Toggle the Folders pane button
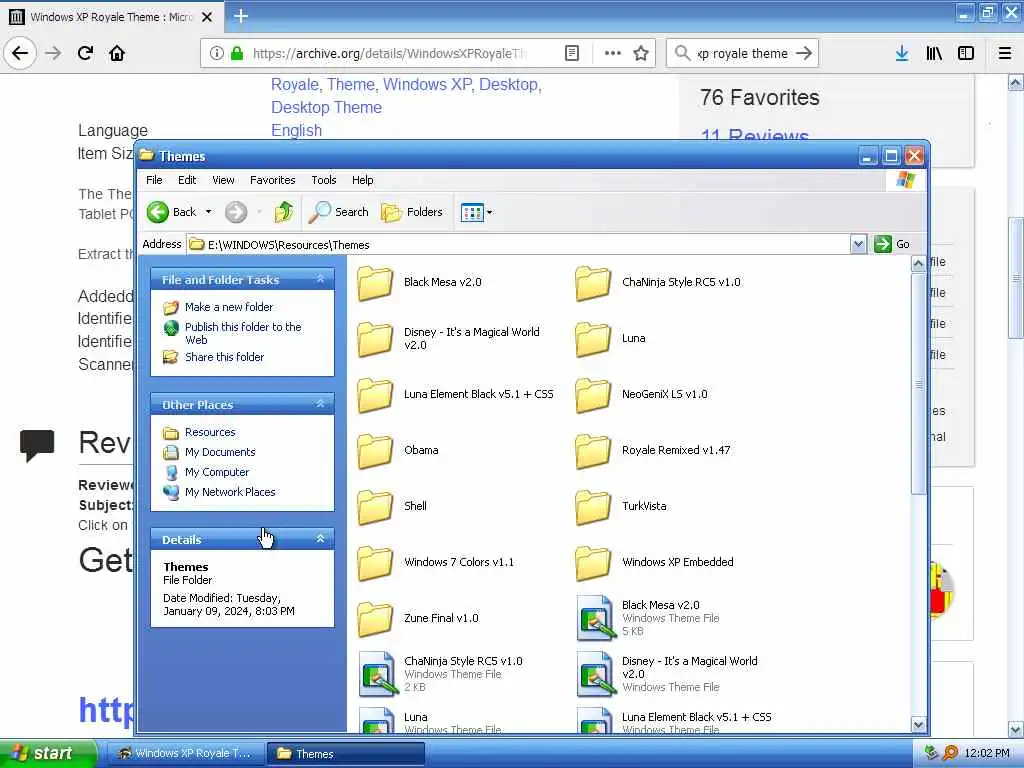Viewport: 1024px width, 768px height. point(412,212)
